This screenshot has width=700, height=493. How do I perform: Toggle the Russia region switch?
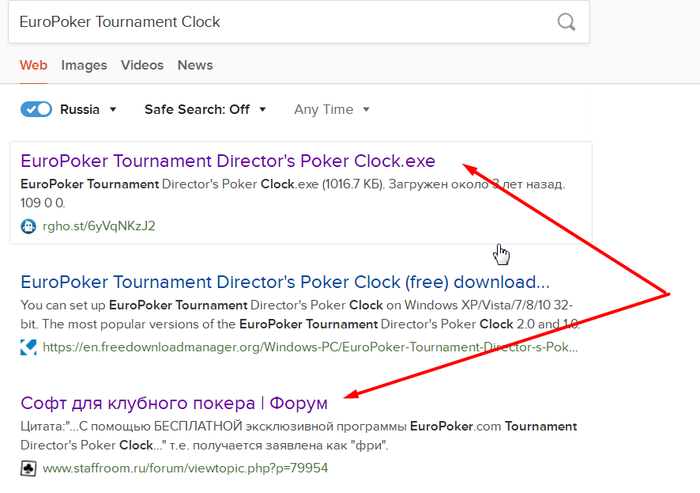coord(36,109)
